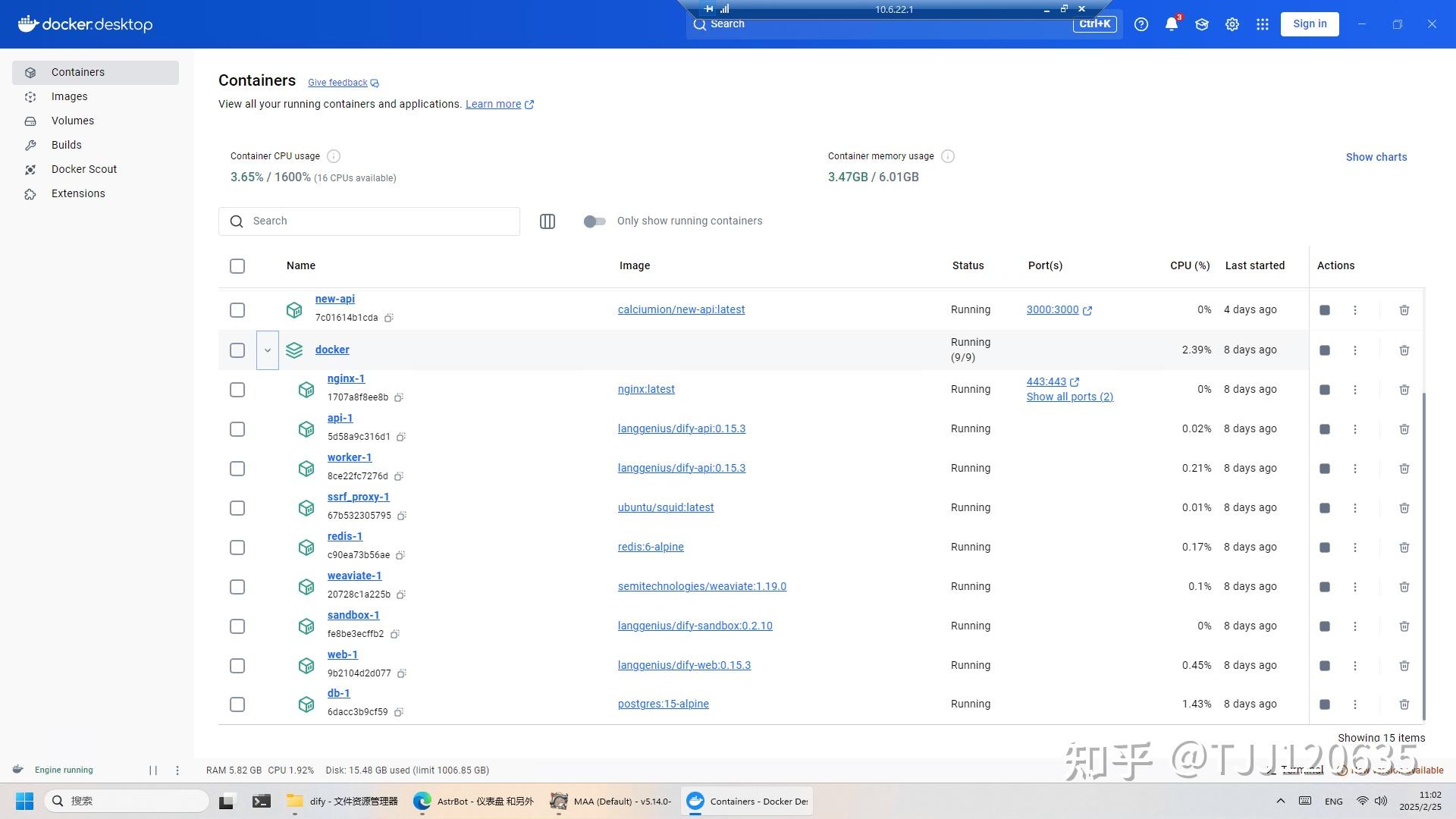The image size is (1456, 819).
Task: Show charts for resource usage
Action: tap(1376, 157)
